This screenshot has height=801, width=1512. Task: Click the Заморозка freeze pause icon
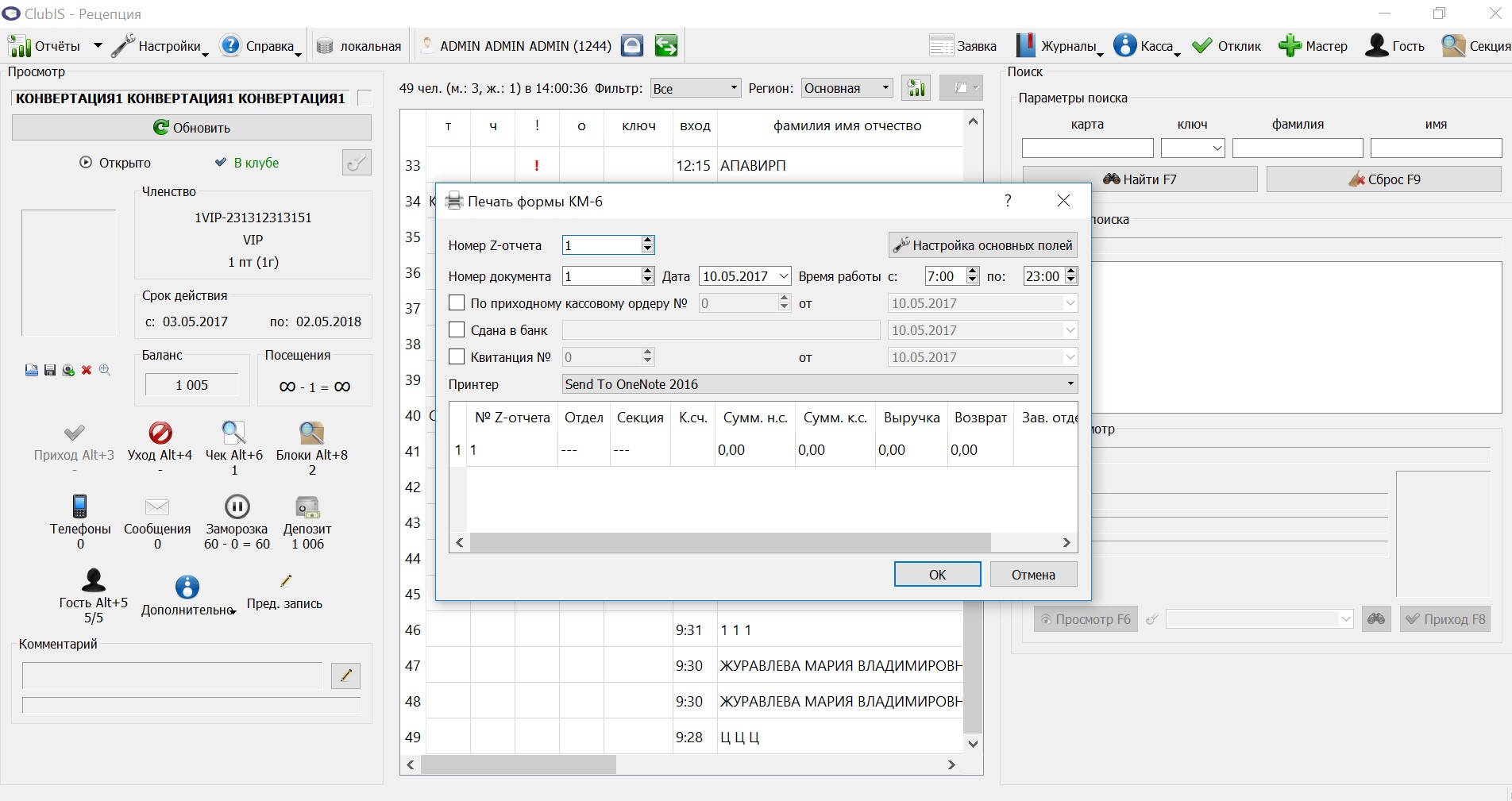[237, 506]
